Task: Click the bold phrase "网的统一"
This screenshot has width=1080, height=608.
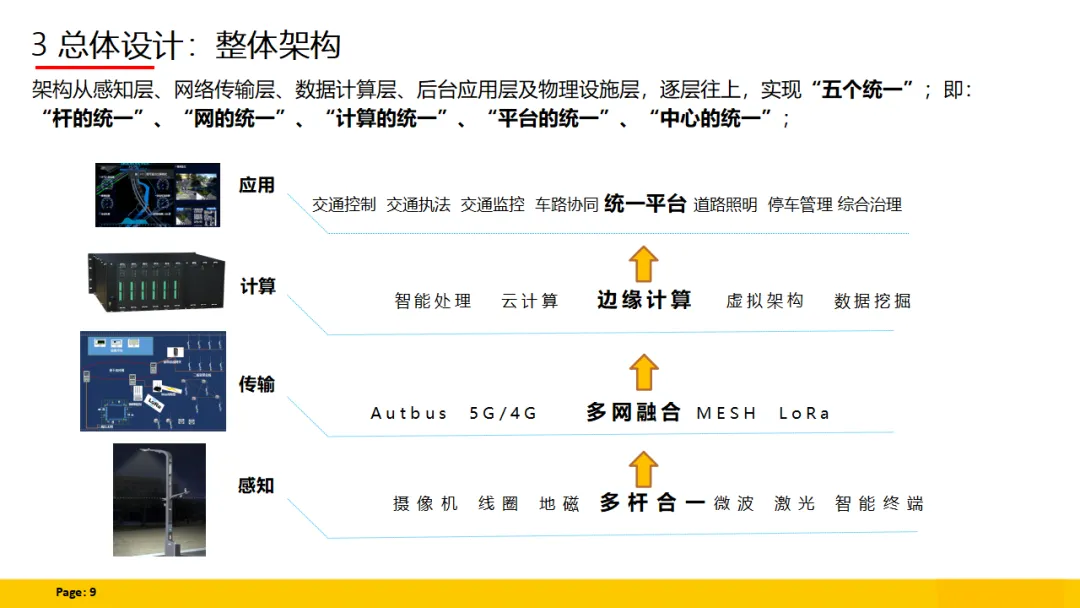Action: (x=234, y=118)
